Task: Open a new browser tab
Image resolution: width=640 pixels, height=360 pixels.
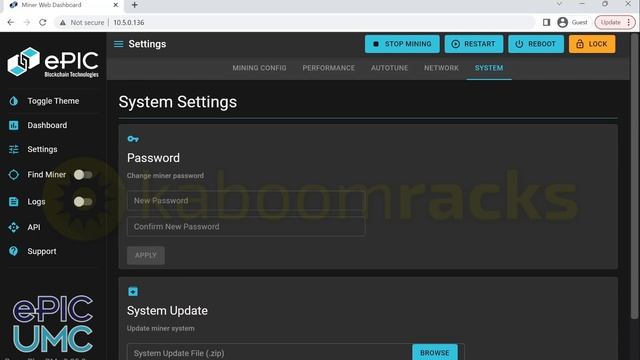Action: coord(134,5)
